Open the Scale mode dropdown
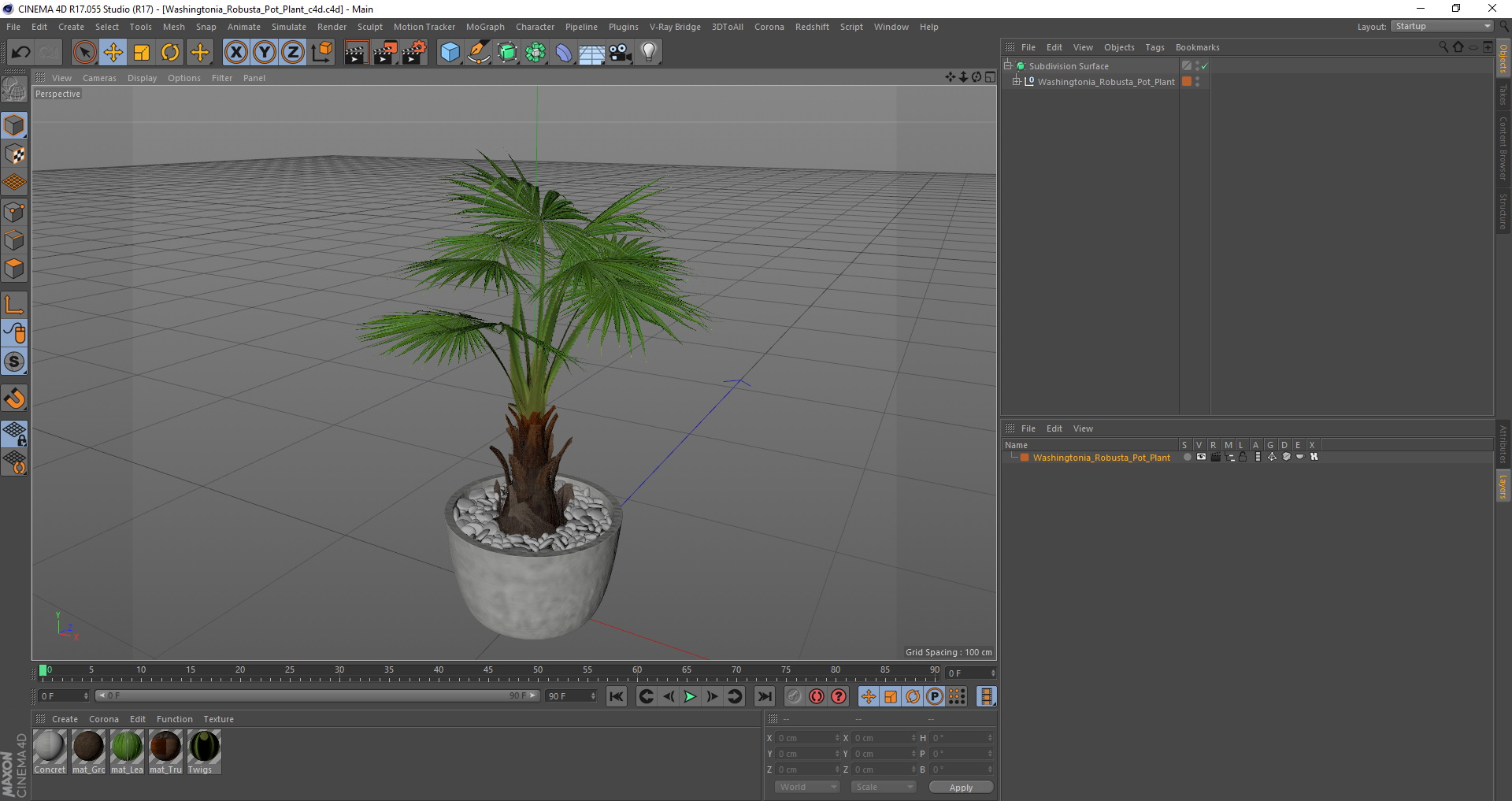 click(884, 787)
